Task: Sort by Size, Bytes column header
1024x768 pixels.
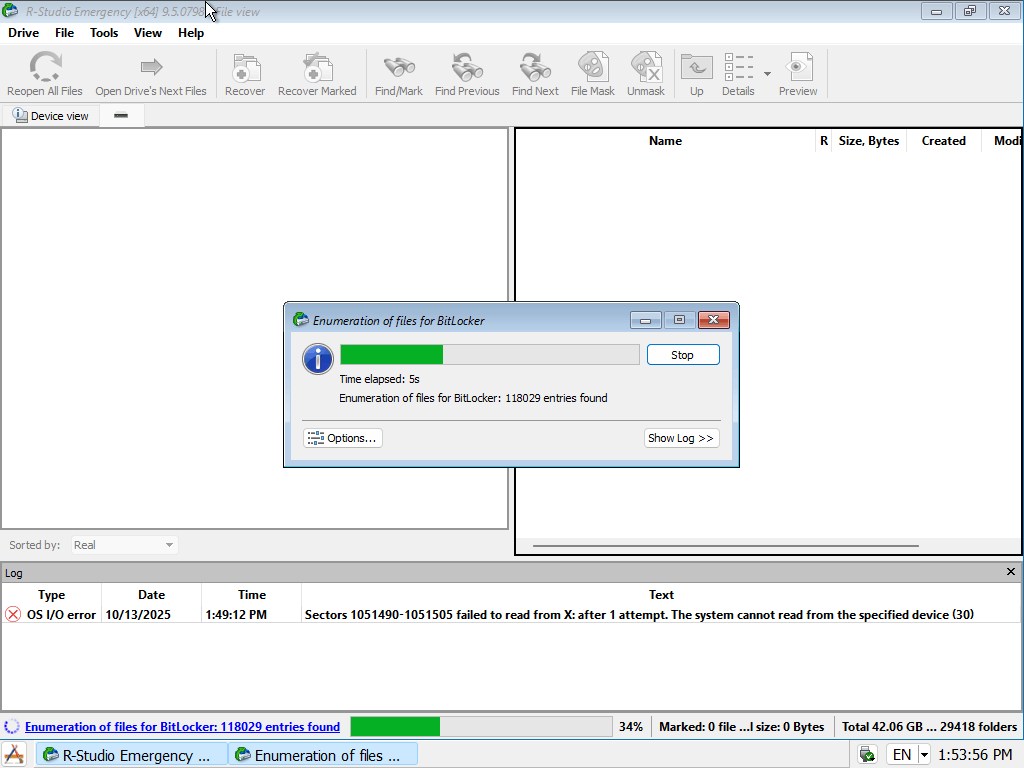Action: 869,141
